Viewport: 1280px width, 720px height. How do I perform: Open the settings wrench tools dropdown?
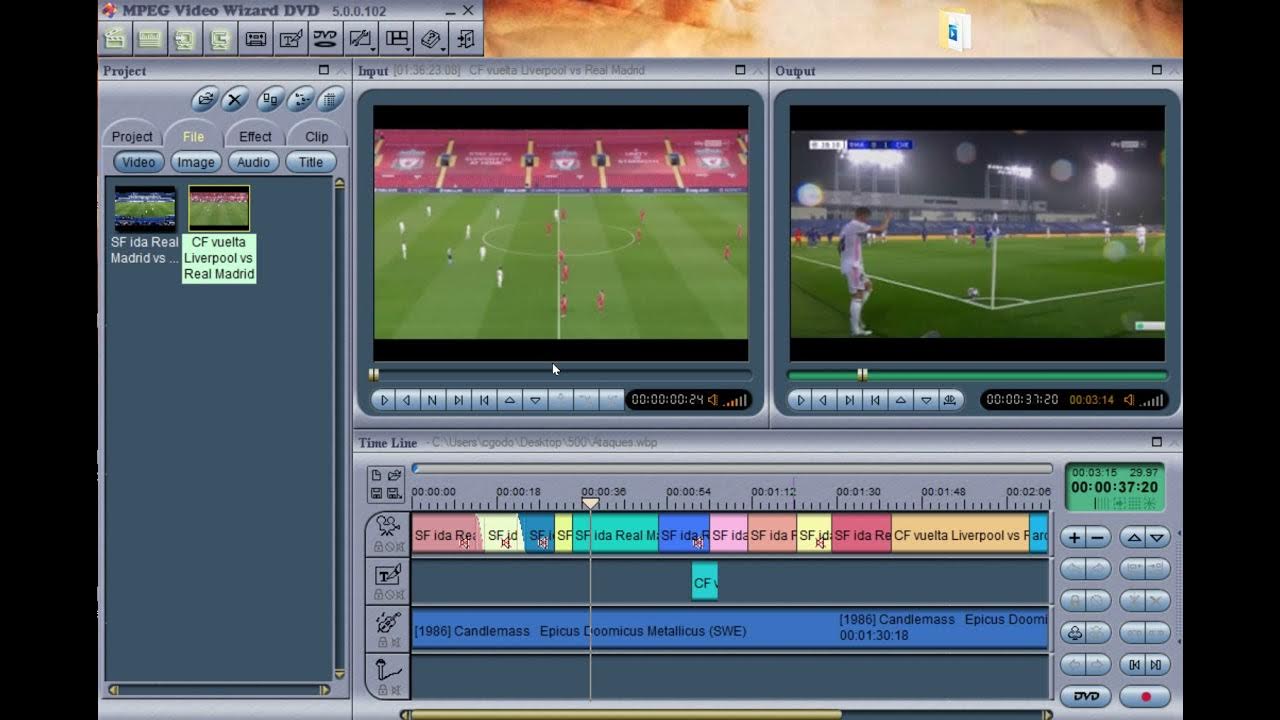coord(360,39)
